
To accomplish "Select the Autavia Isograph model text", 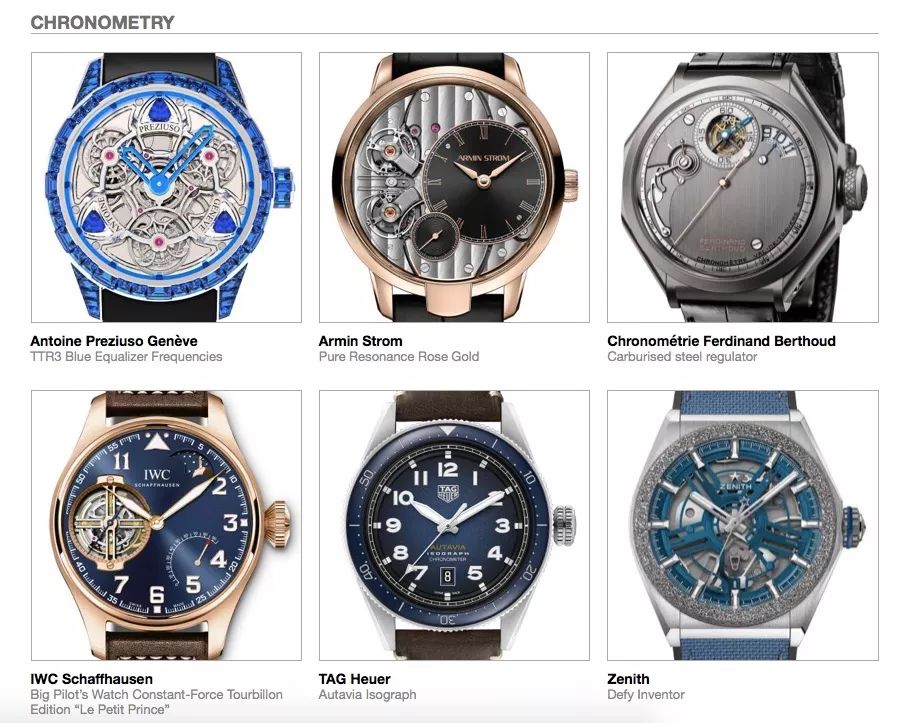I will point(367,695).
